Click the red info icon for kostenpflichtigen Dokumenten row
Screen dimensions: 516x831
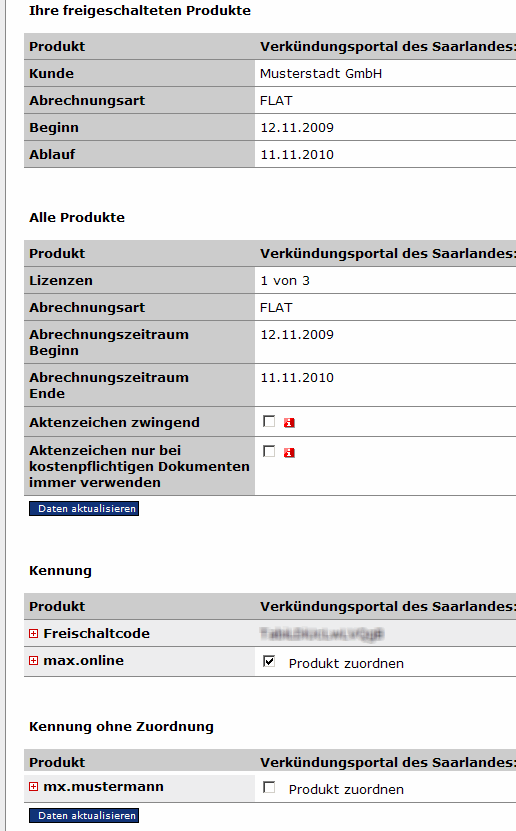click(289, 453)
